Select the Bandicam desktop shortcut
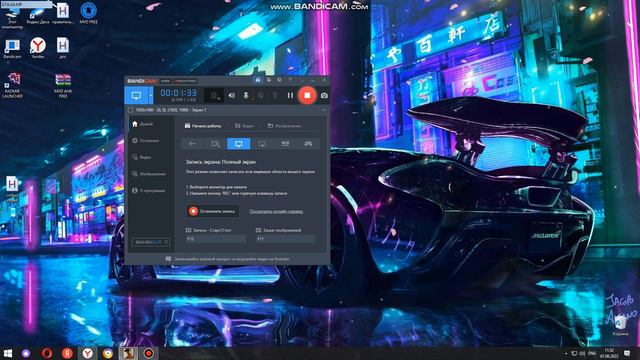 coord(12,48)
